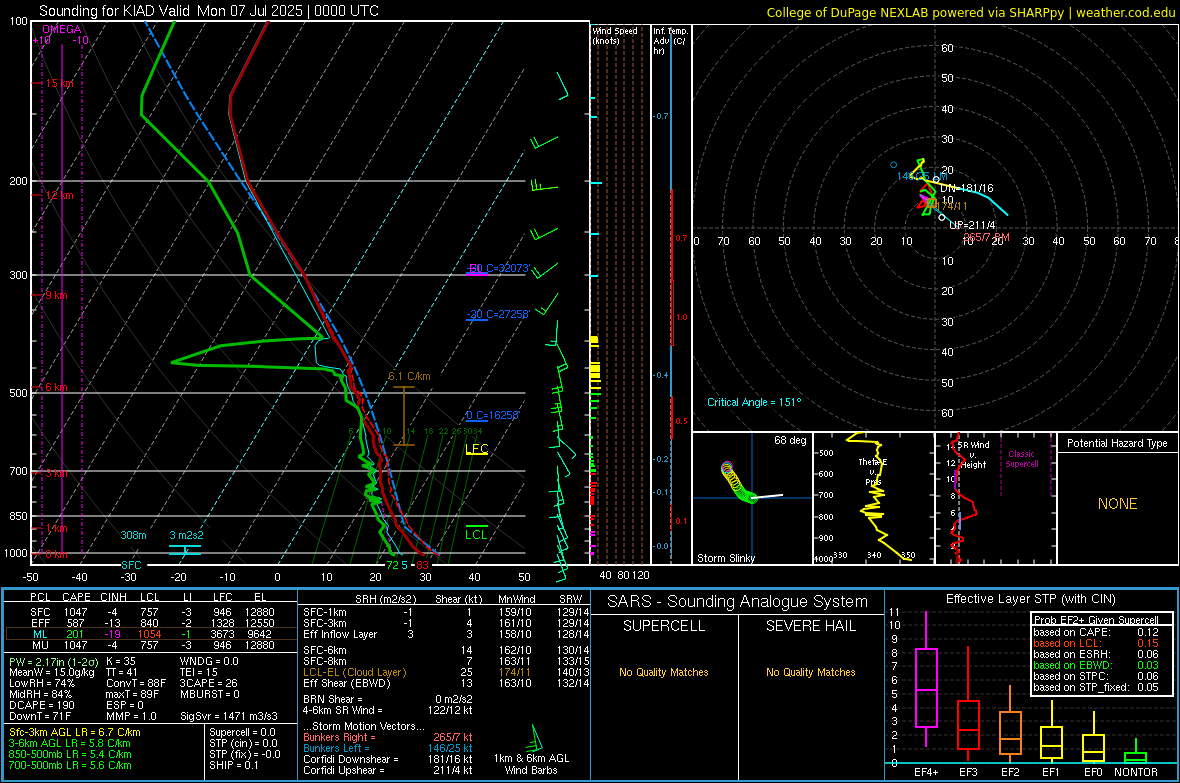Click the magenta 'Classic Supercell' label
Screen dimensions: 1180x783
[x=1021, y=459]
